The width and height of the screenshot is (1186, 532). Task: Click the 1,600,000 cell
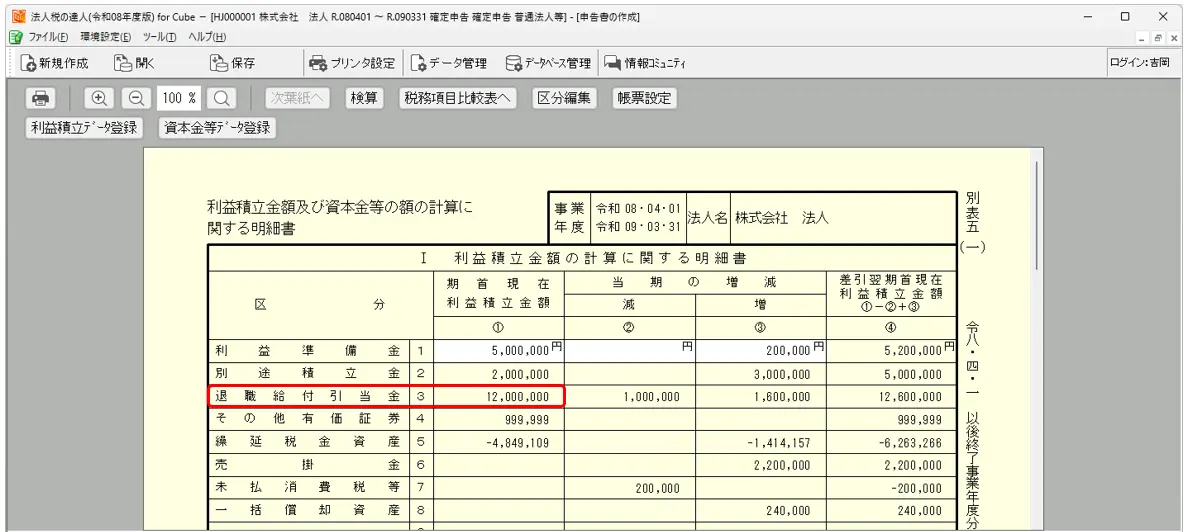pyautogui.click(x=761, y=397)
